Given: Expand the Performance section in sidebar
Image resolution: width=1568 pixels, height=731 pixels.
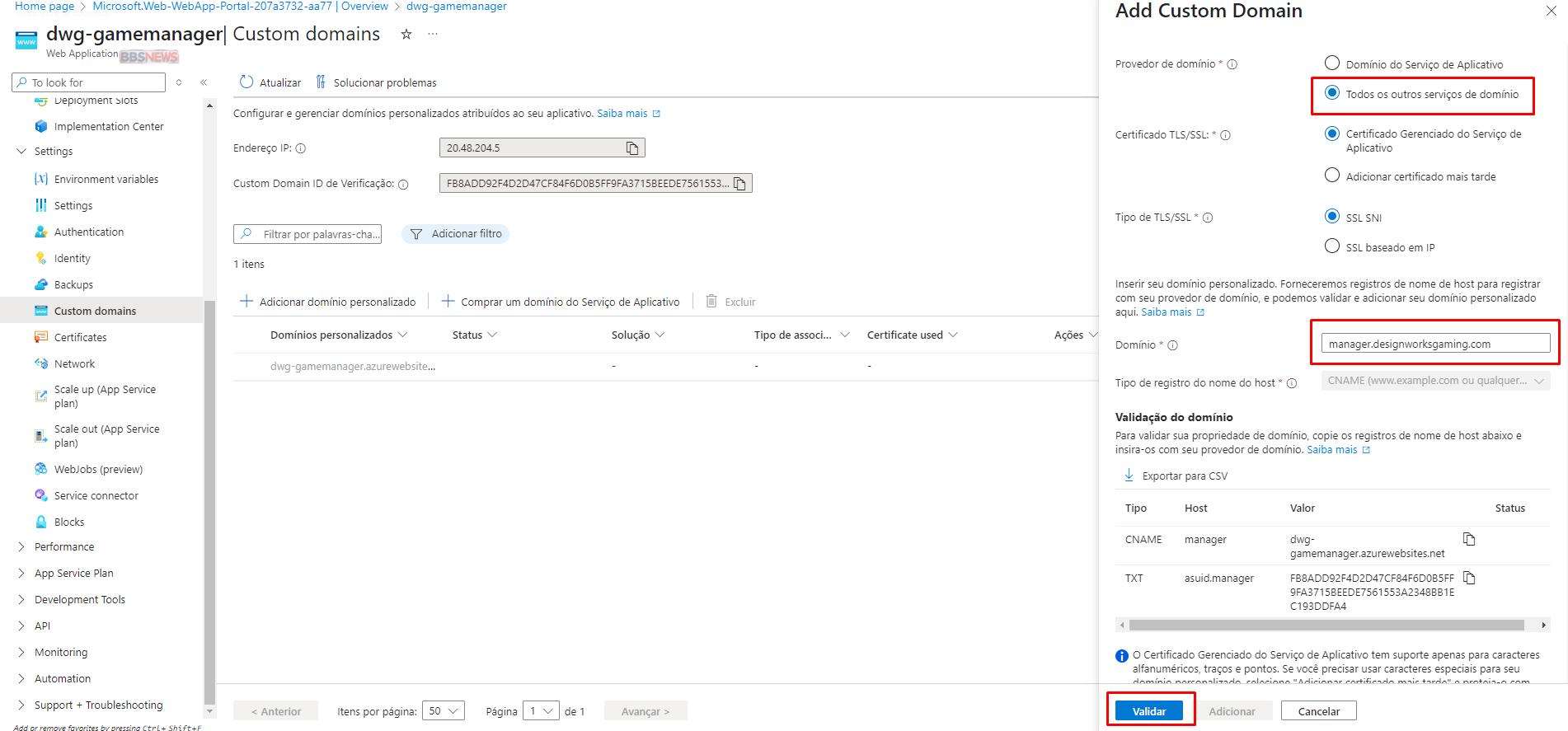Looking at the screenshot, I should pos(21,547).
